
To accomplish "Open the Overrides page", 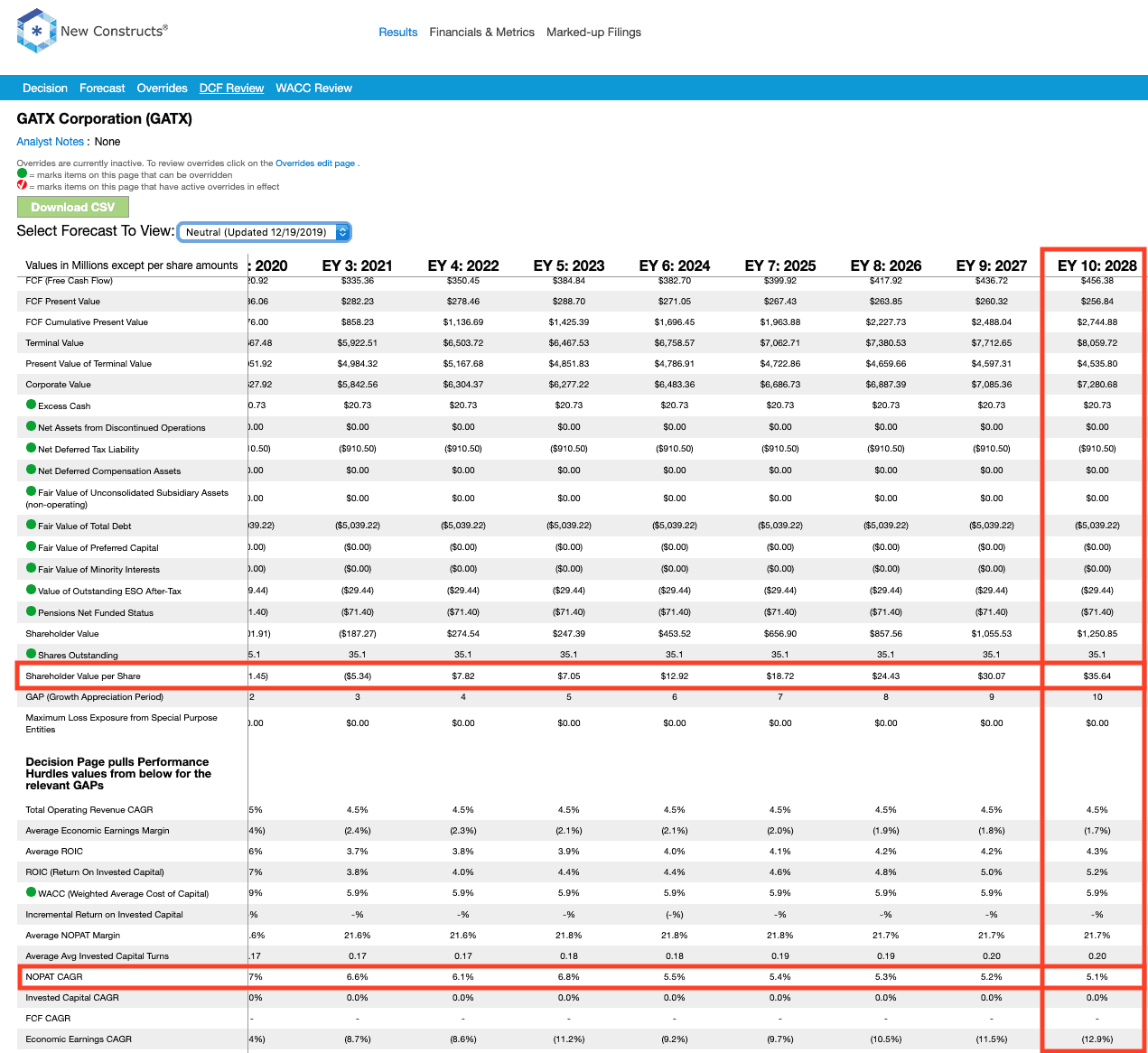I will (163, 88).
